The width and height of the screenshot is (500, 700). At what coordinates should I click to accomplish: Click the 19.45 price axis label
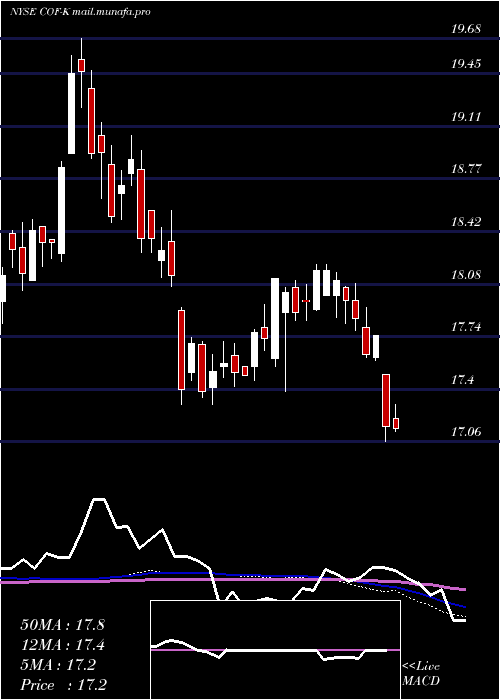(x=466, y=64)
